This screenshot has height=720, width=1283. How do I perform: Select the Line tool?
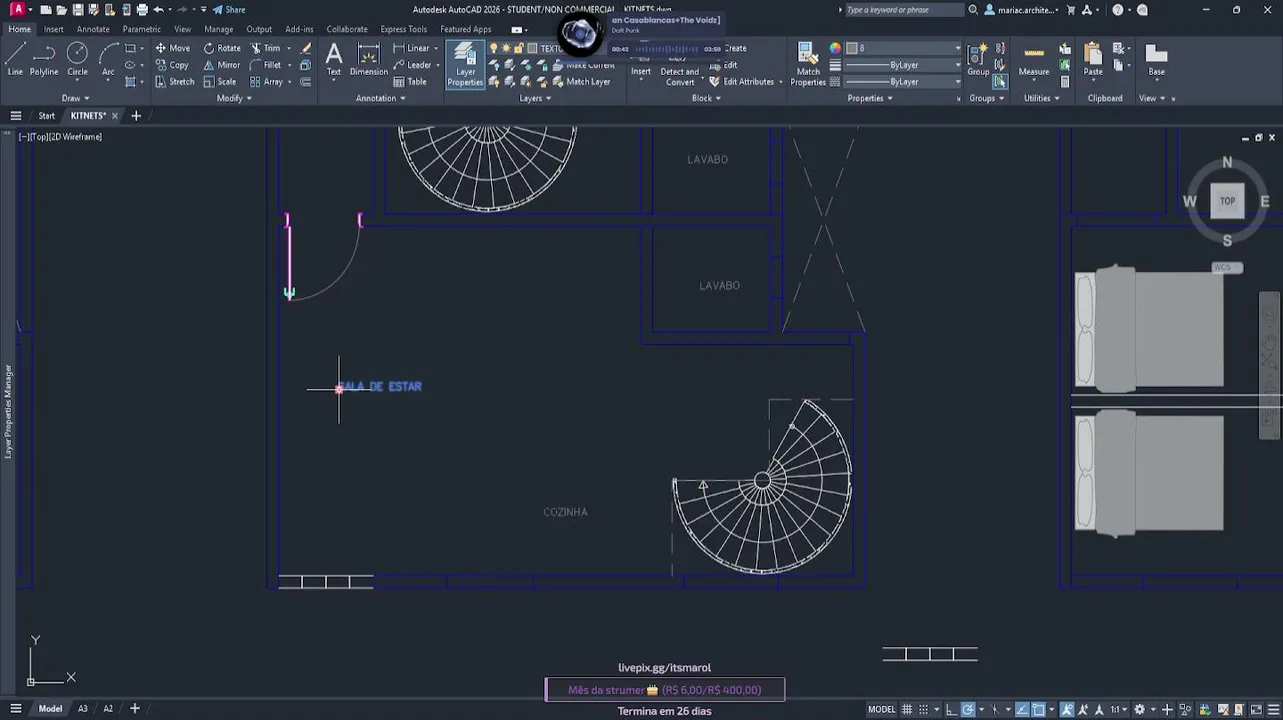coord(15,59)
